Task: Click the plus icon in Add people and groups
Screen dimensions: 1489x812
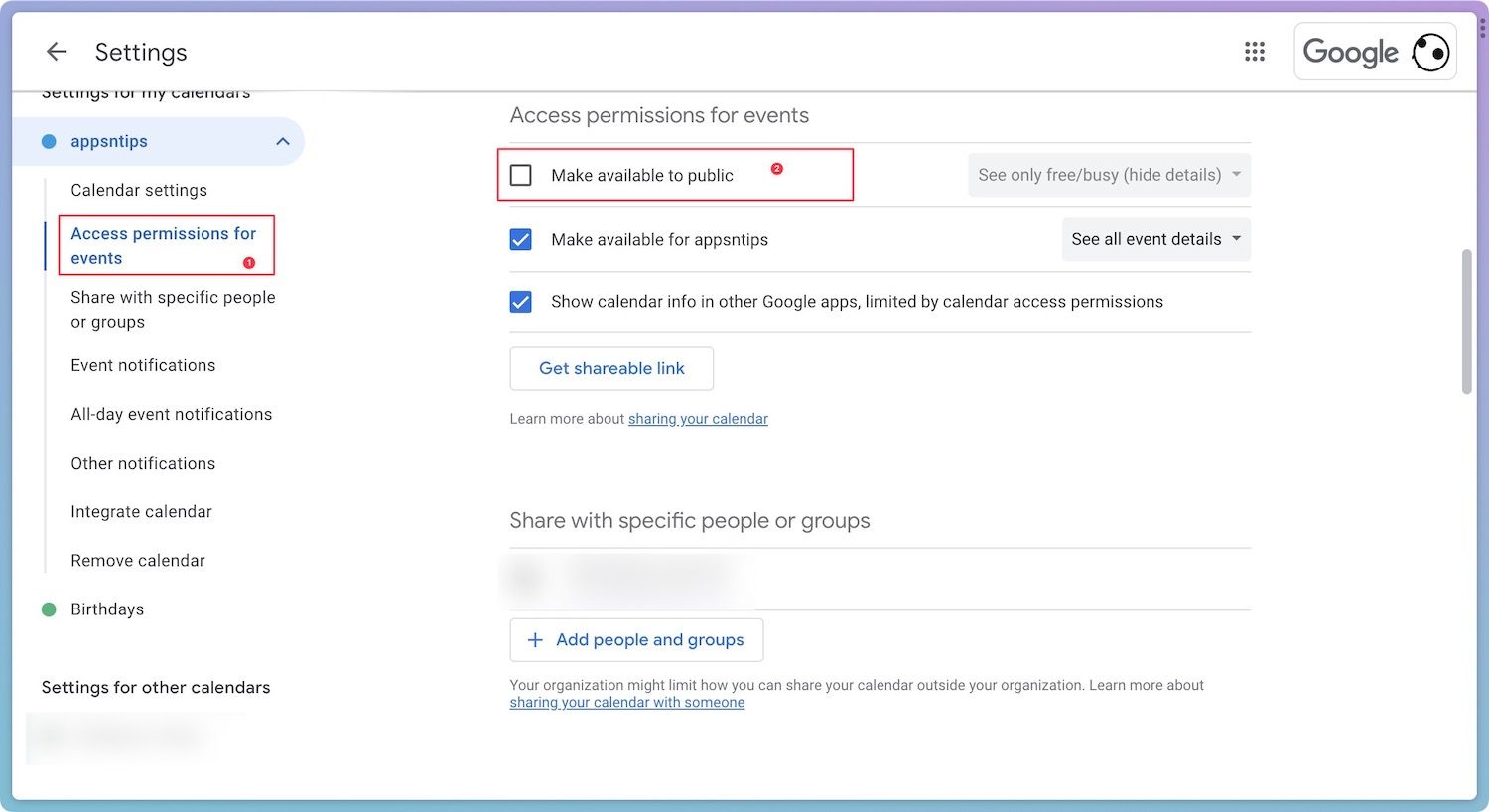Action: (535, 640)
